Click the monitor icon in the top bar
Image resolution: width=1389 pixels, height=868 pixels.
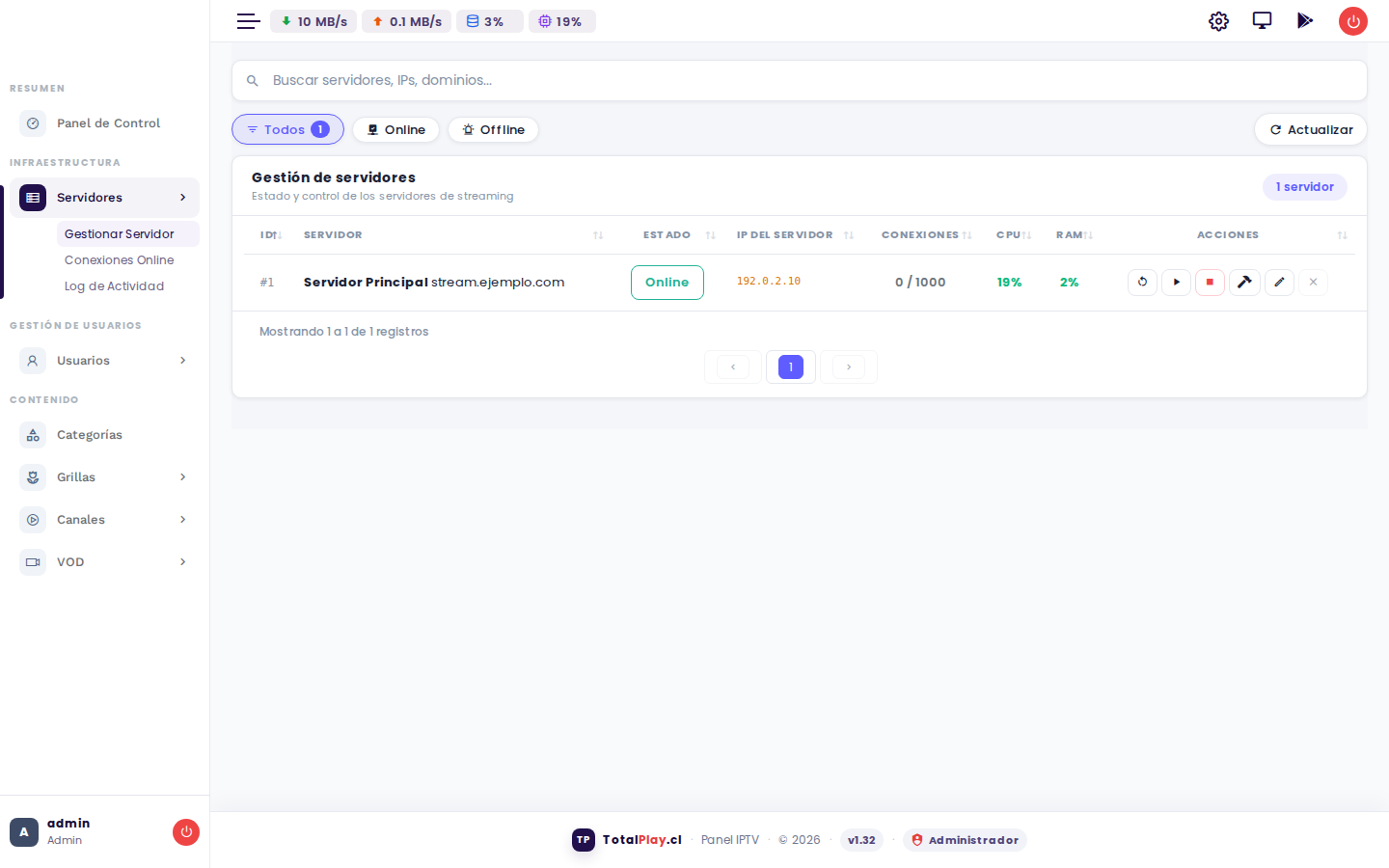pyautogui.click(x=1262, y=20)
